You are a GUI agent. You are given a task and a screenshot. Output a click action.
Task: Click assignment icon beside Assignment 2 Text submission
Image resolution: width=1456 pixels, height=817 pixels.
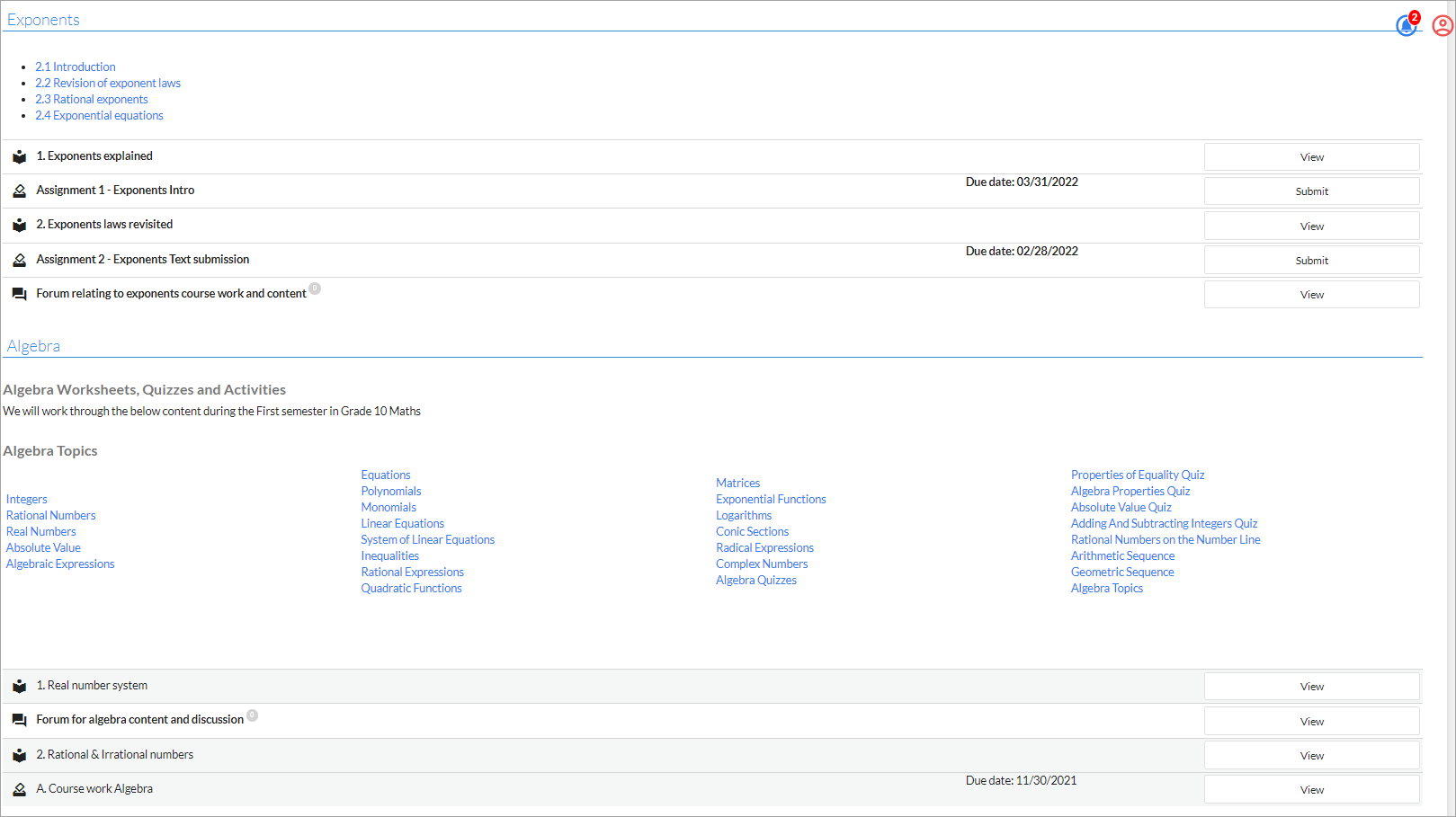pos(19,261)
